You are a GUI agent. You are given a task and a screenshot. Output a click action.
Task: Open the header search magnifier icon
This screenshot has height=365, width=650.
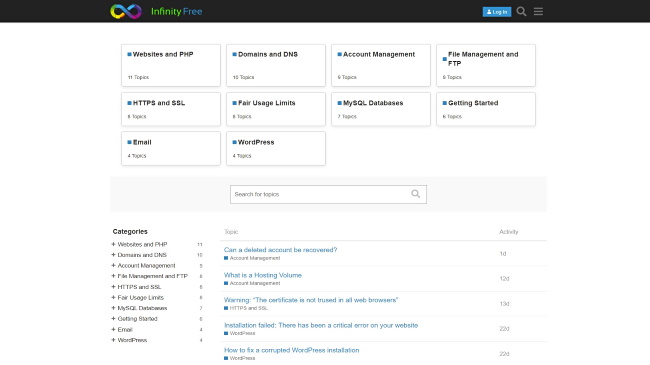click(521, 12)
